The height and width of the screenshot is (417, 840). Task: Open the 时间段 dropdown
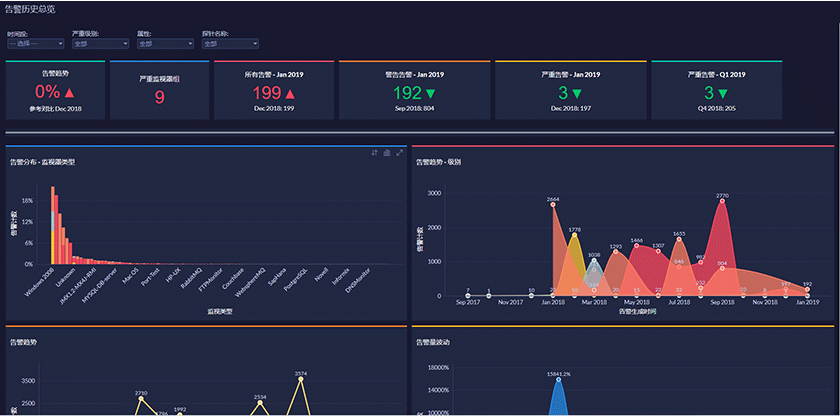35,44
